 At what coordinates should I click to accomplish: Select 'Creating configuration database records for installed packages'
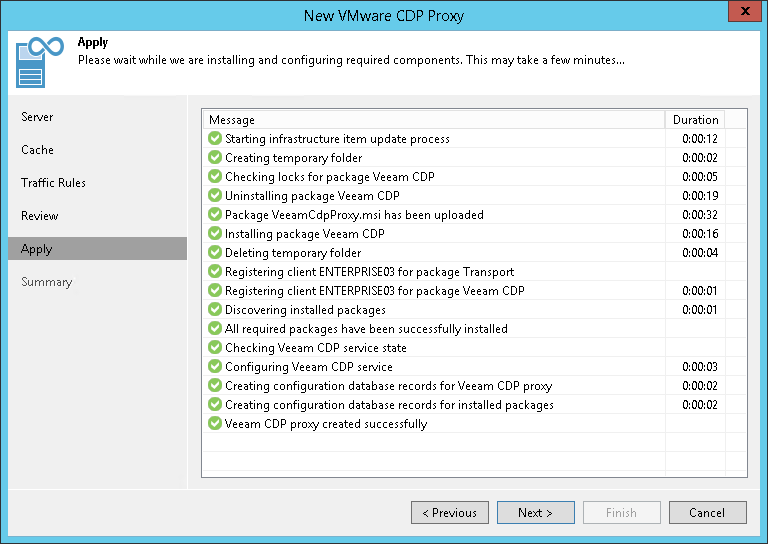pos(389,405)
